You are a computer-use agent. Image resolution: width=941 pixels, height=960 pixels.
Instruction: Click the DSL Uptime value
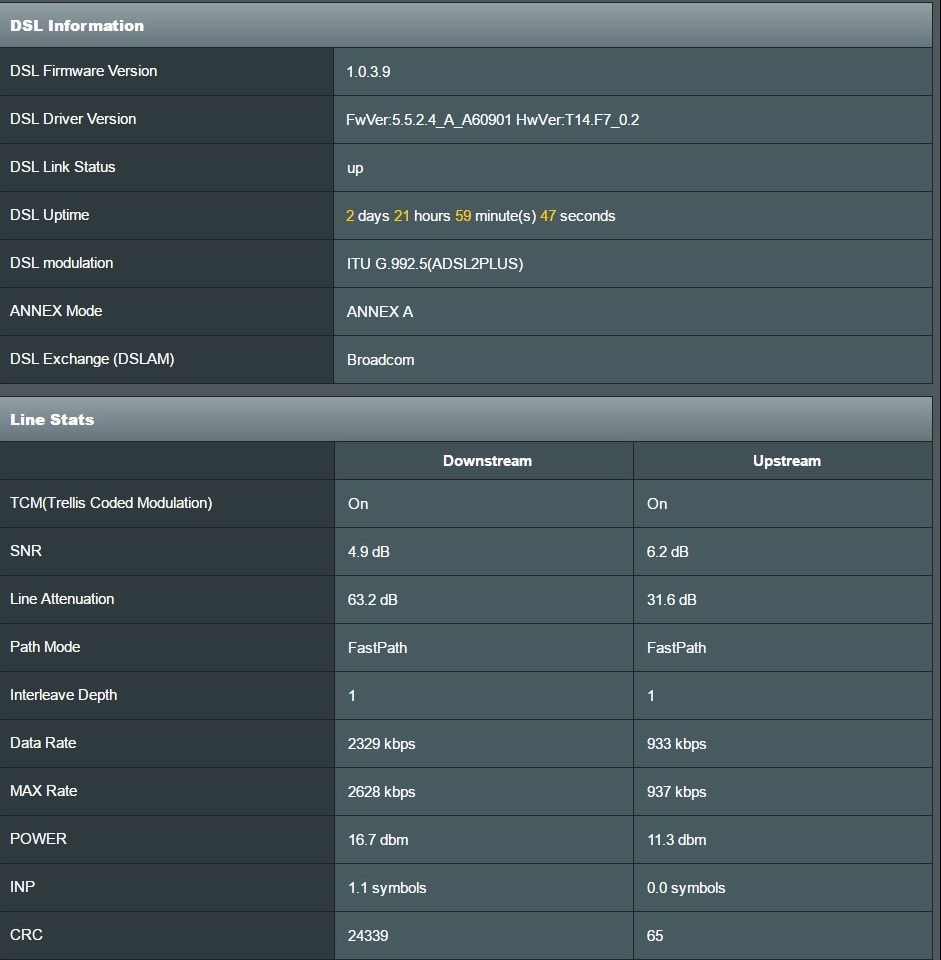[x=480, y=216]
